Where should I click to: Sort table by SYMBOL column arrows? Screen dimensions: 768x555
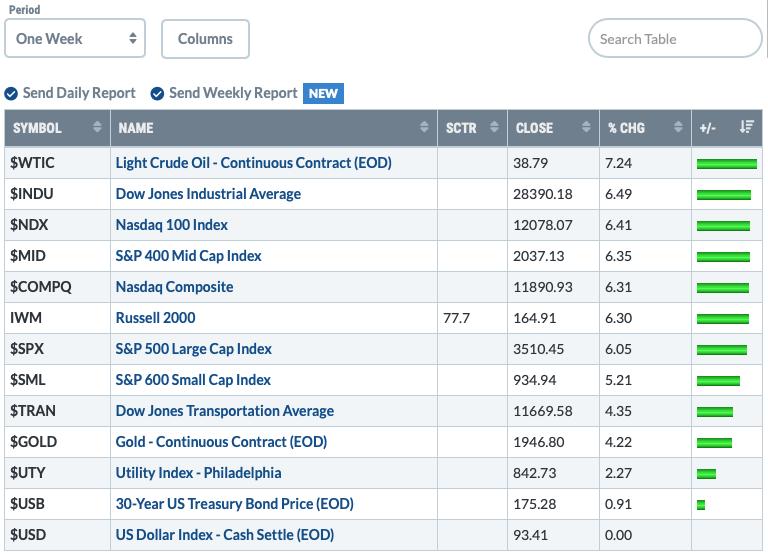(x=97, y=127)
